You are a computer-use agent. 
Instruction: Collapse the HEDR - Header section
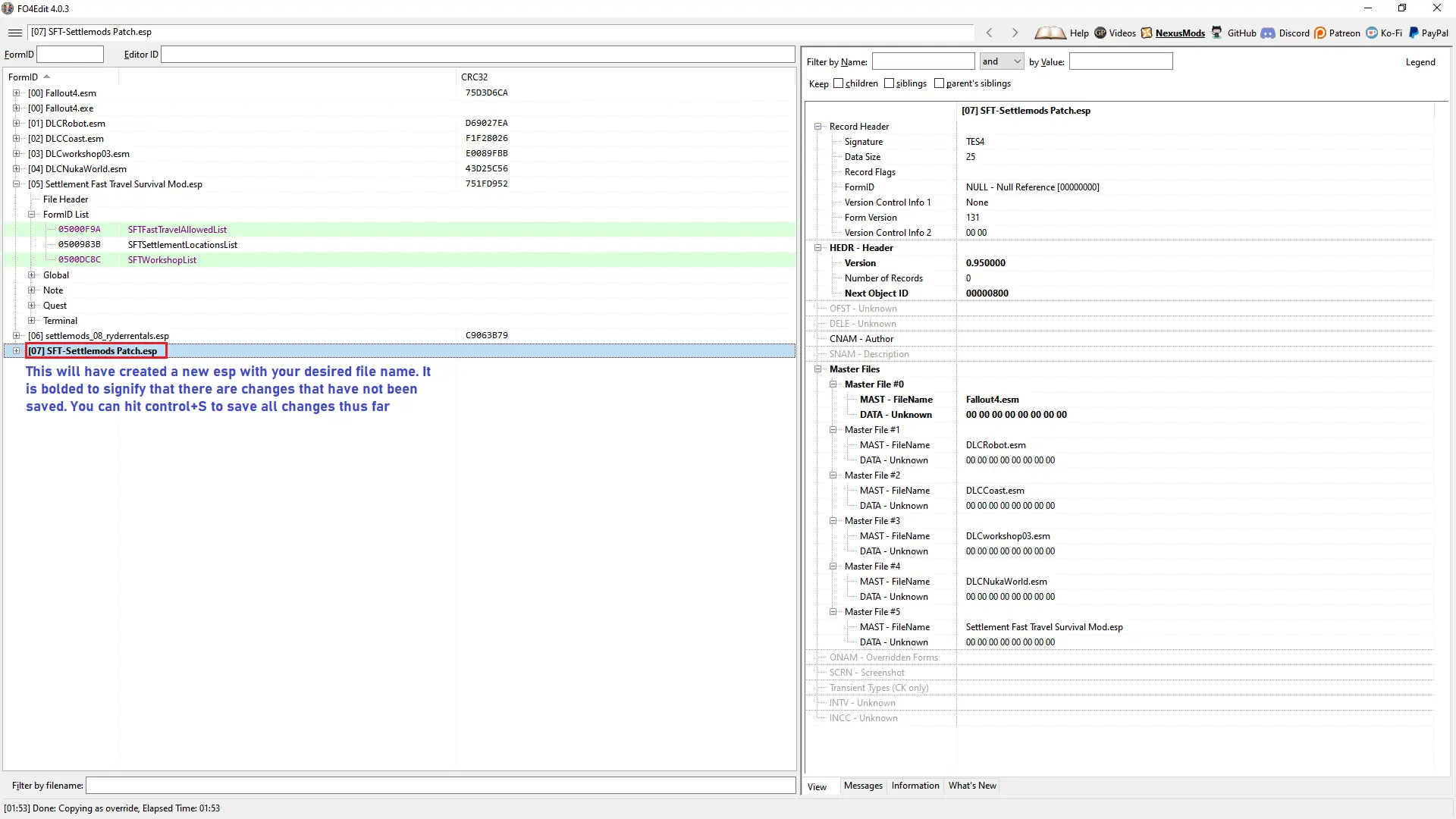[x=817, y=248]
